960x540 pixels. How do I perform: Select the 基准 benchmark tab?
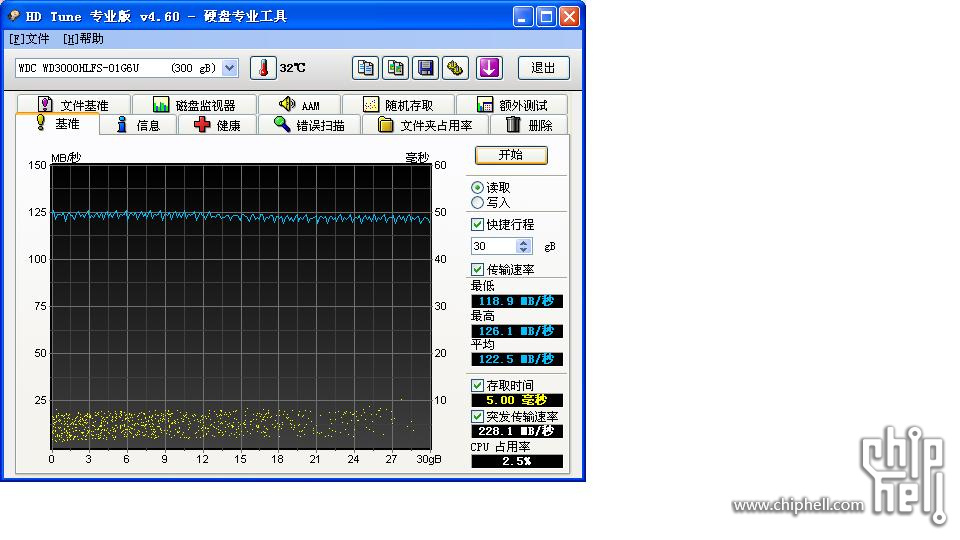pos(58,124)
